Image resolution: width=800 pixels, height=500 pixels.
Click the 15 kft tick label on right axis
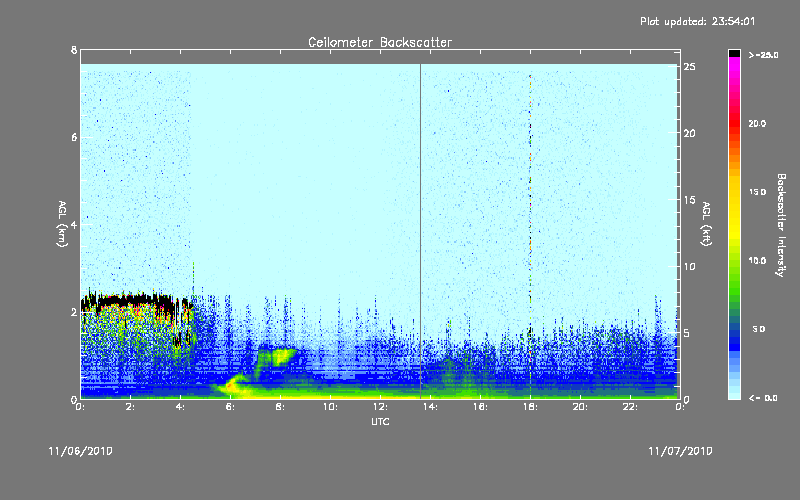click(x=689, y=200)
